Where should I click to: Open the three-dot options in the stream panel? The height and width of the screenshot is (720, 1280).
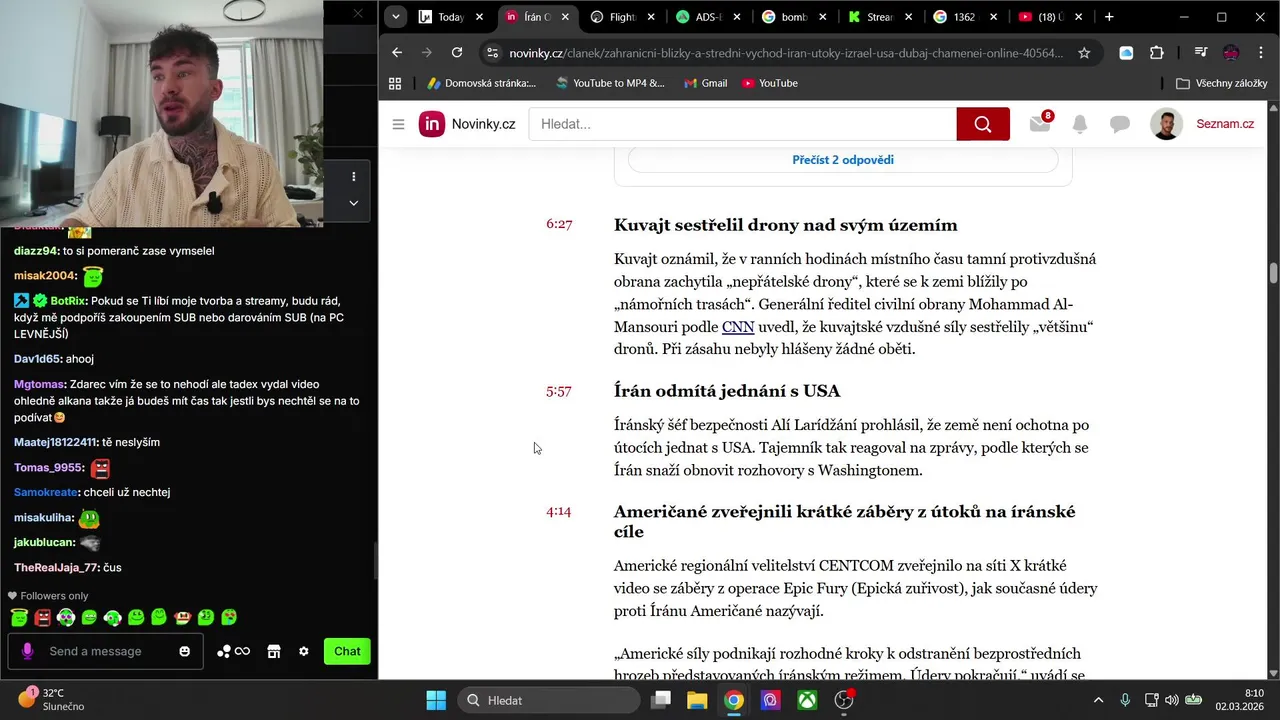point(353,177)
